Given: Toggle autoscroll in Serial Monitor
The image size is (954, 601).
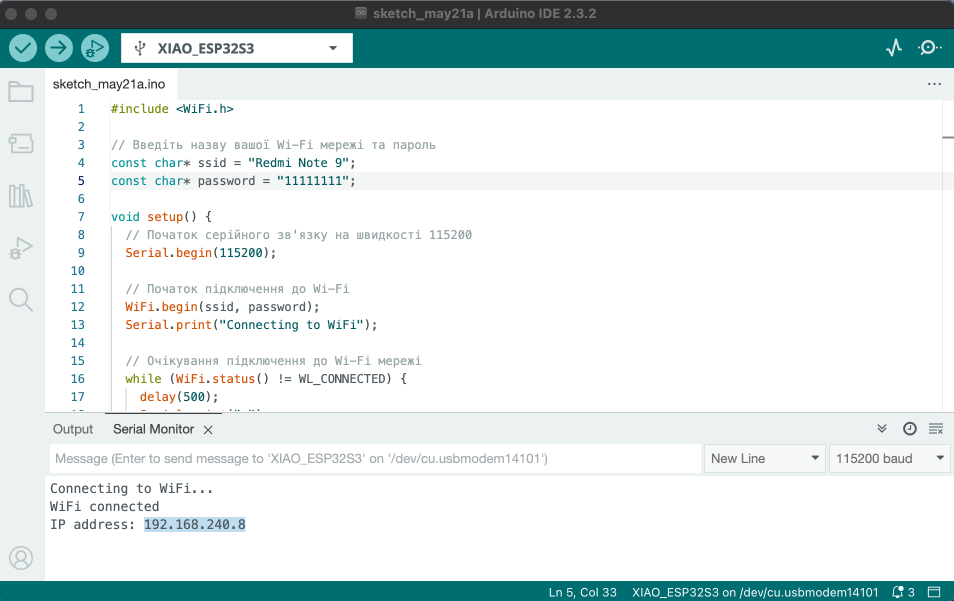Looking at the screenshot, I should tap(882, 429).
